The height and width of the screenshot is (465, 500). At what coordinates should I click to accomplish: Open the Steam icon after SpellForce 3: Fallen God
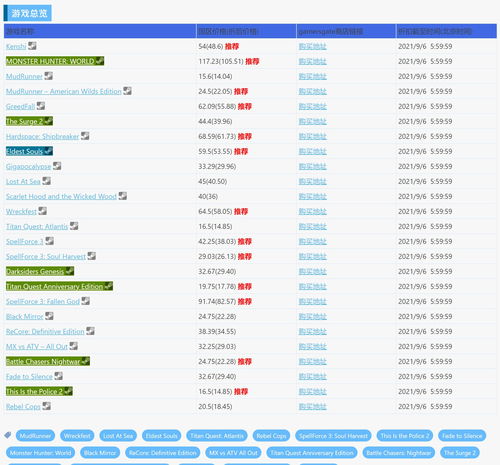[86, 301]
